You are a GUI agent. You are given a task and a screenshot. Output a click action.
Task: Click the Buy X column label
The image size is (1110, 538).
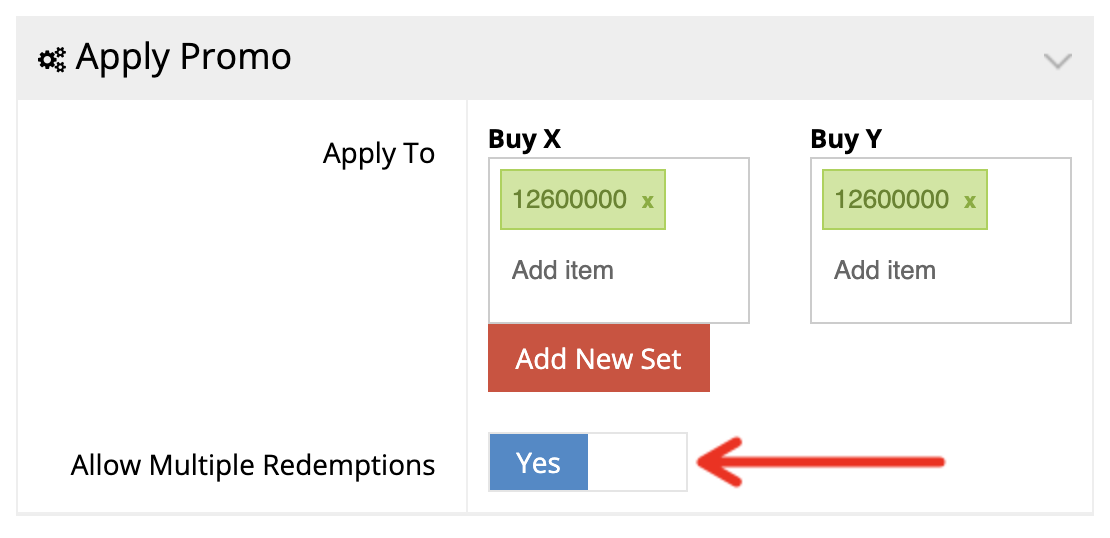click(x=524, y=139)
